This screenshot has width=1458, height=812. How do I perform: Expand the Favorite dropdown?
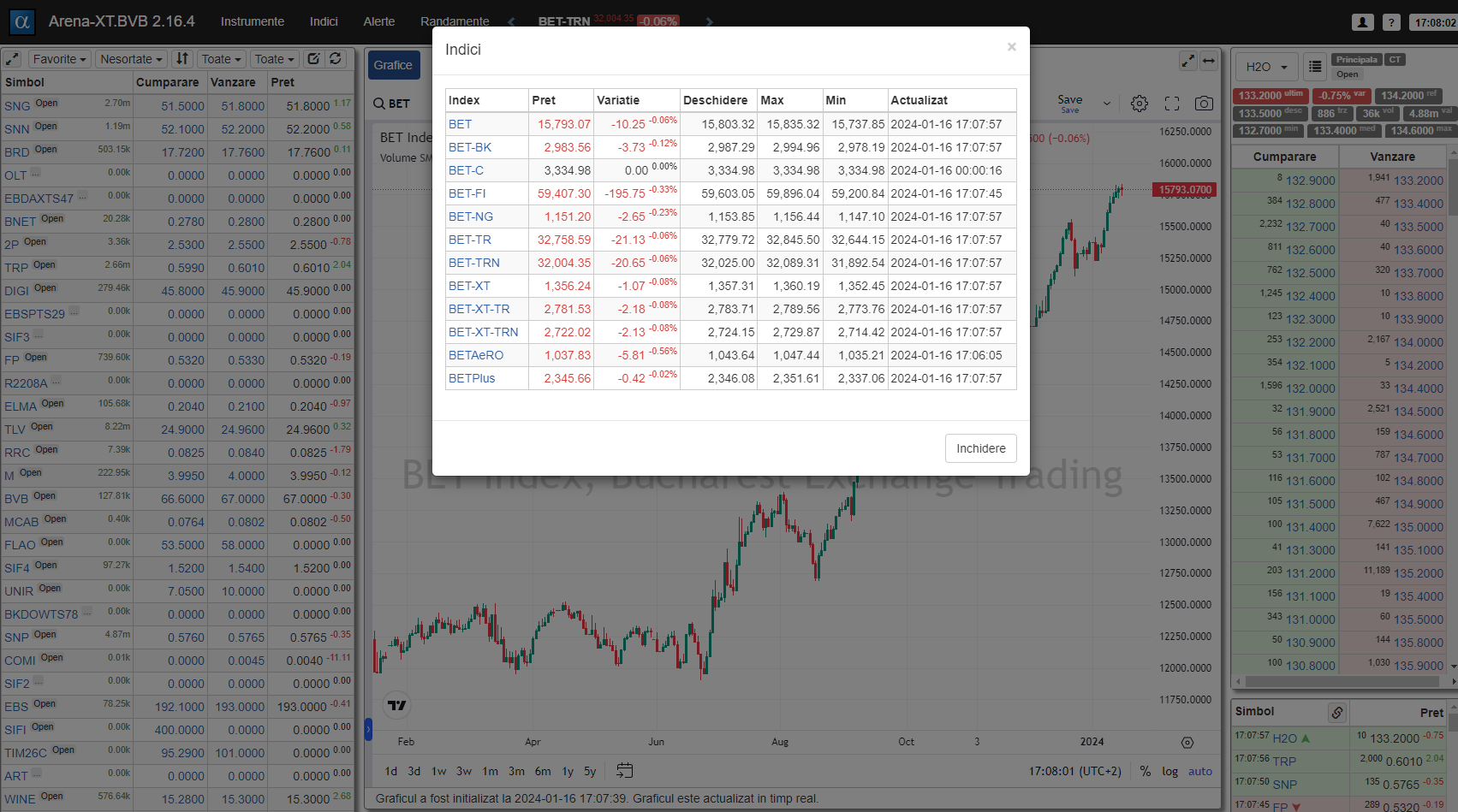click(59, 59)
